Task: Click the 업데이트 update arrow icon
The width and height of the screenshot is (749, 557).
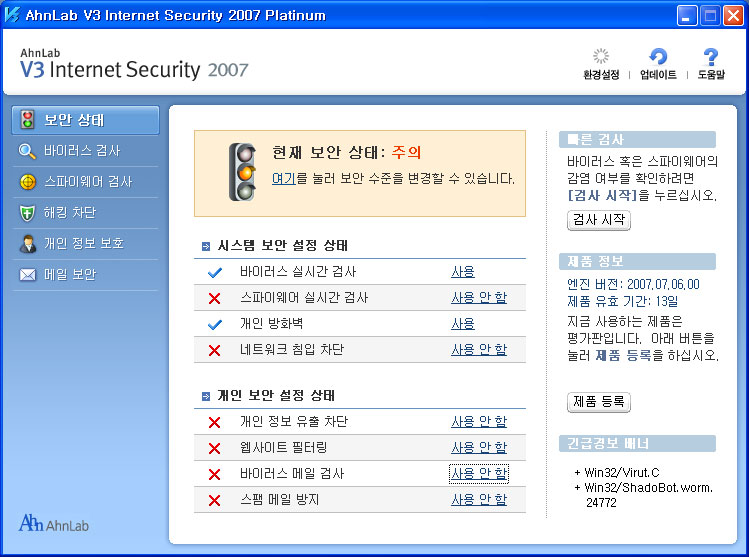Action: [x=658, y=56]
